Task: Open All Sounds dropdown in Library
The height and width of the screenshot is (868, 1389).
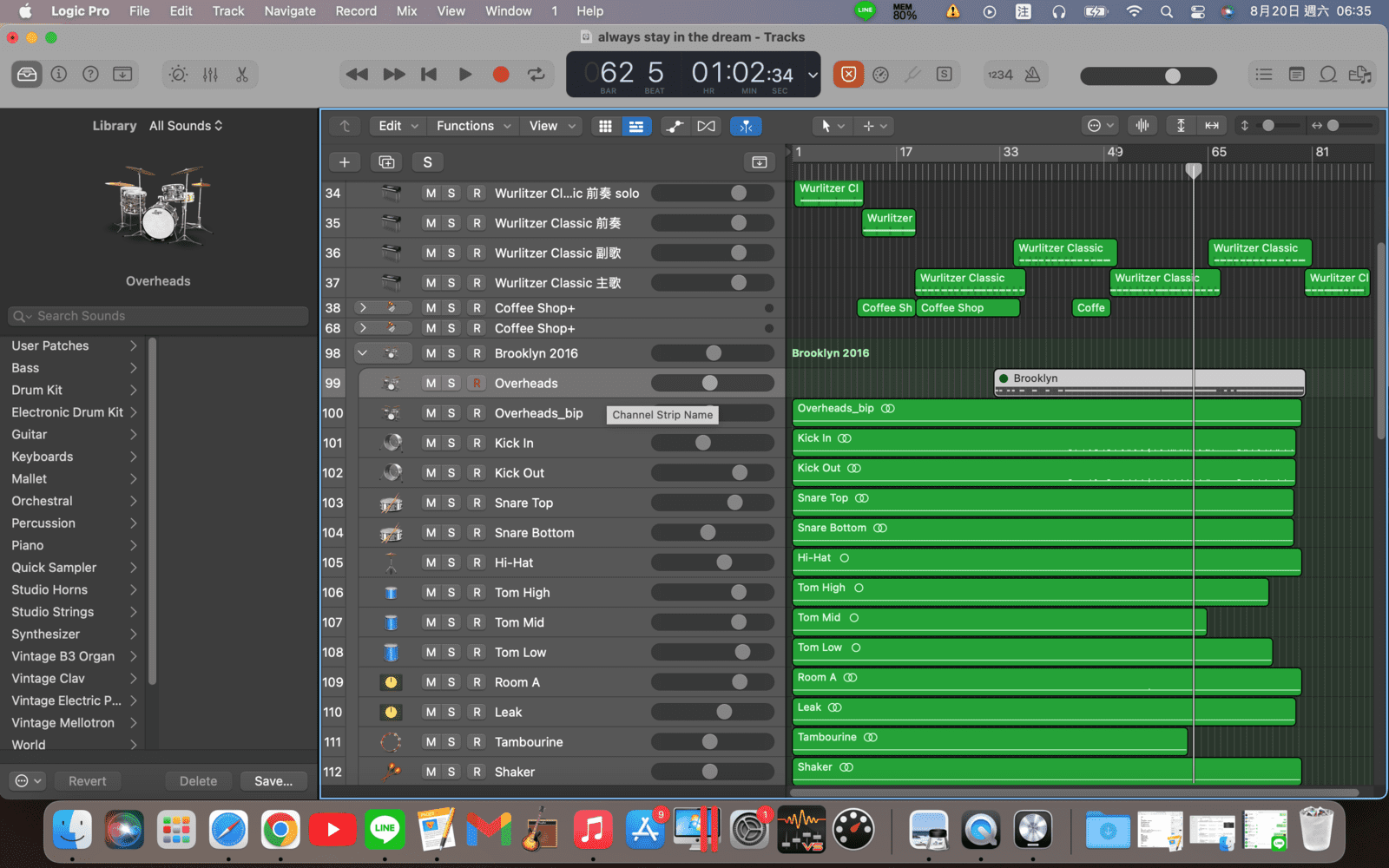Action: click(186, 126)
